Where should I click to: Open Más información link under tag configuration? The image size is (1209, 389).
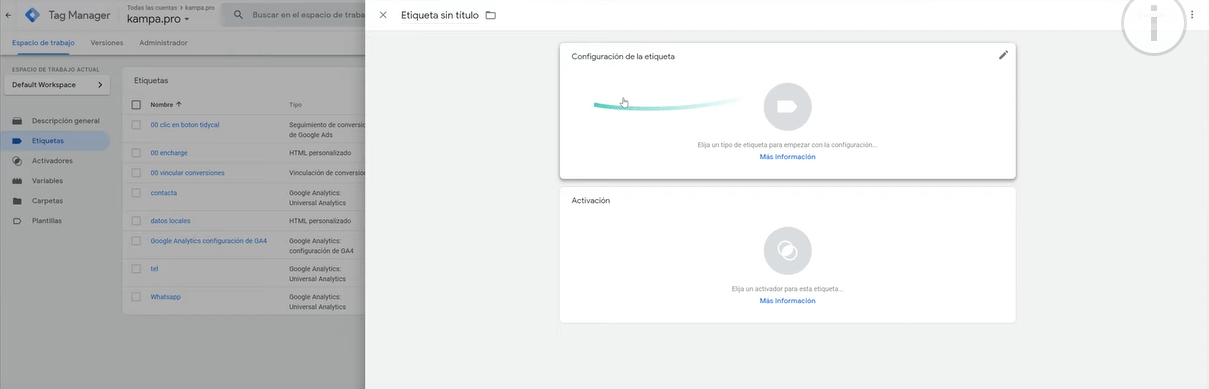coord(787,157)
